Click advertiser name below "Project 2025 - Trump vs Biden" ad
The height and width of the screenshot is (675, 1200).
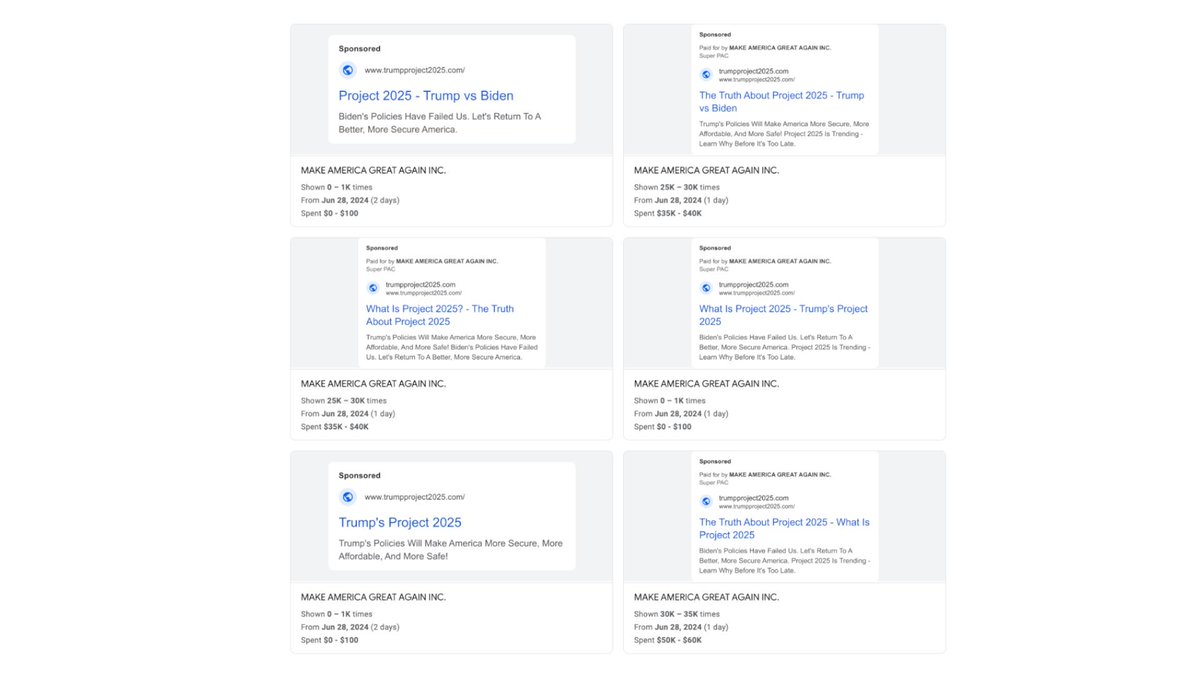374,171
